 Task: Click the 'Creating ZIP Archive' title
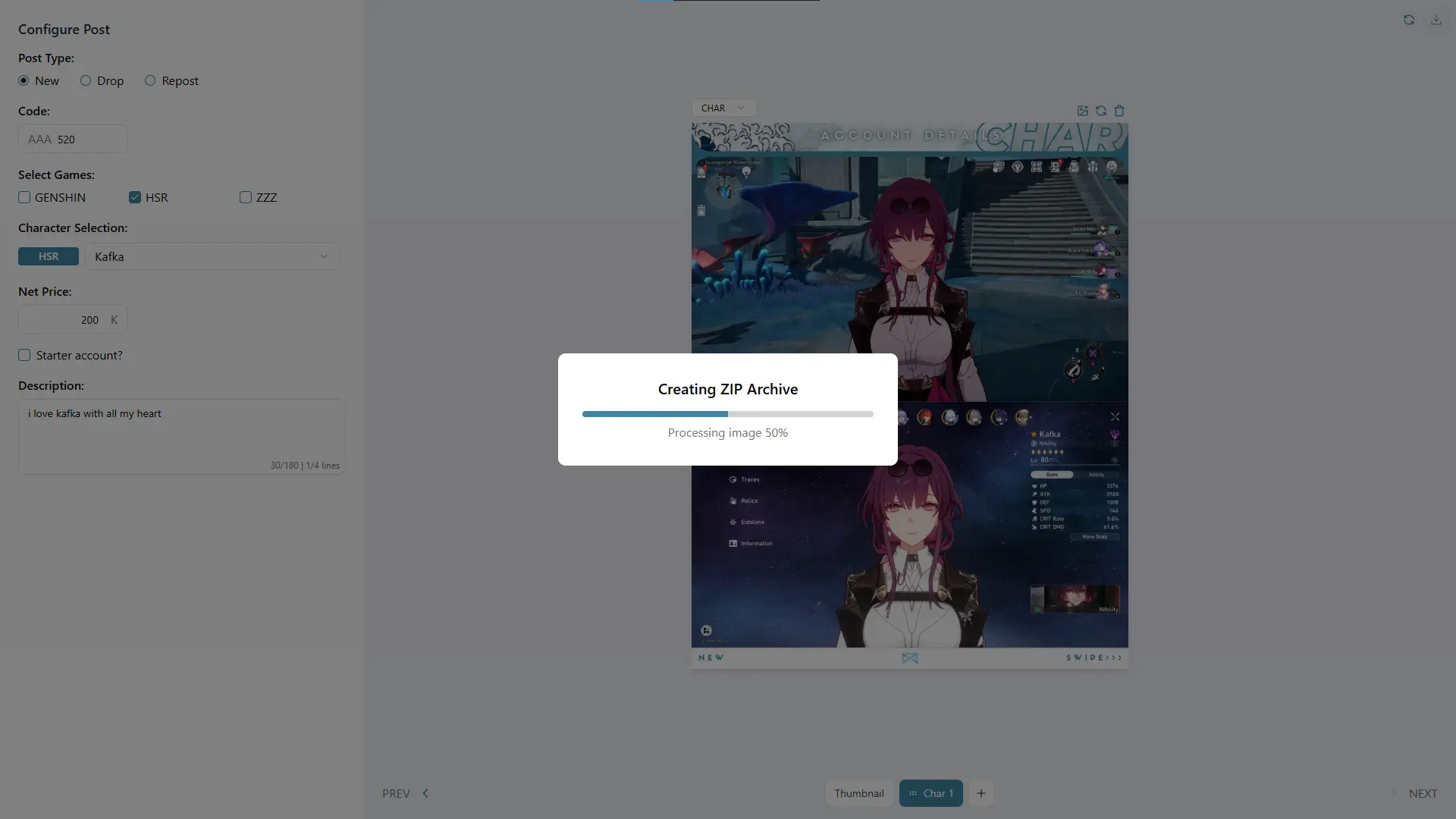point(728,389)
